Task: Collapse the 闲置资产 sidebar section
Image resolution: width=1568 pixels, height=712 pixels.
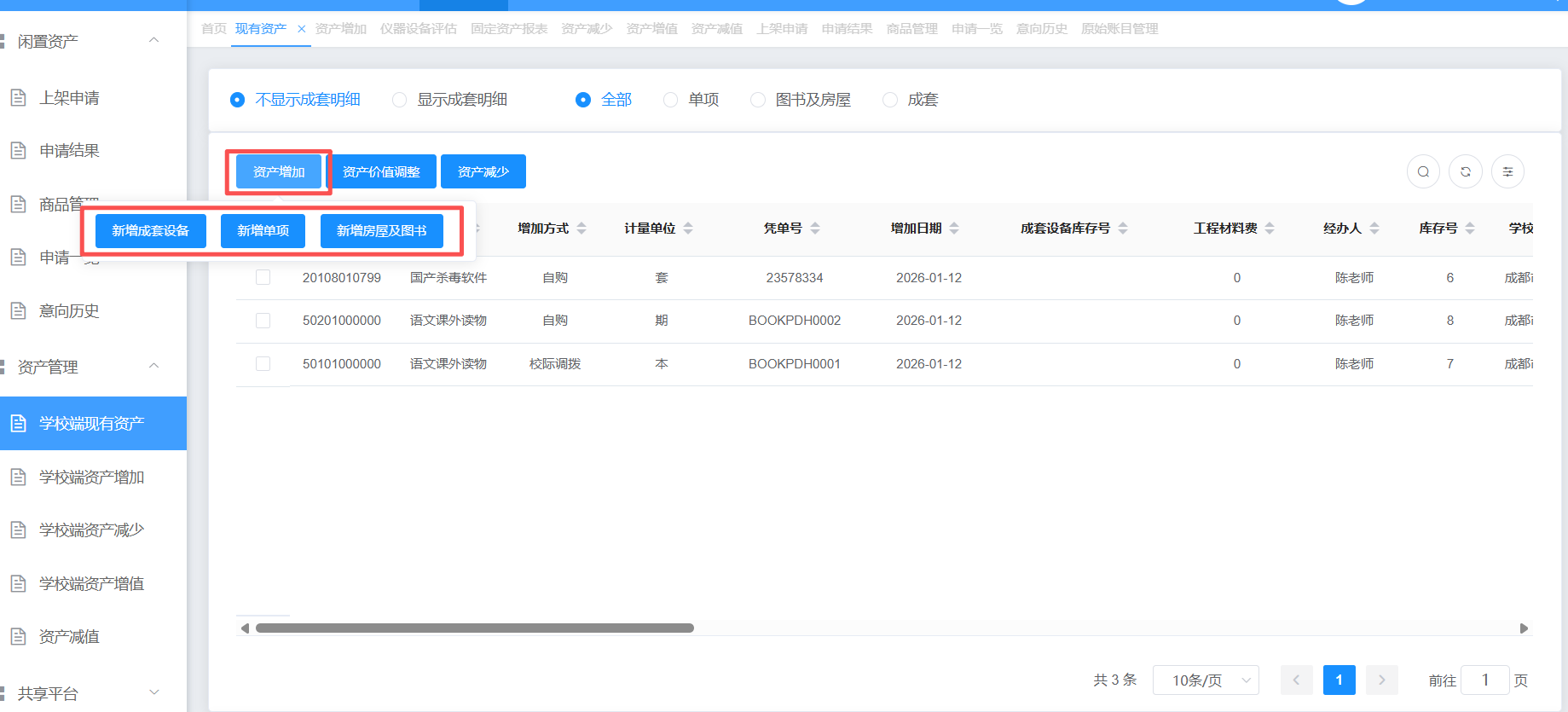Action: [x=153, y=40]
